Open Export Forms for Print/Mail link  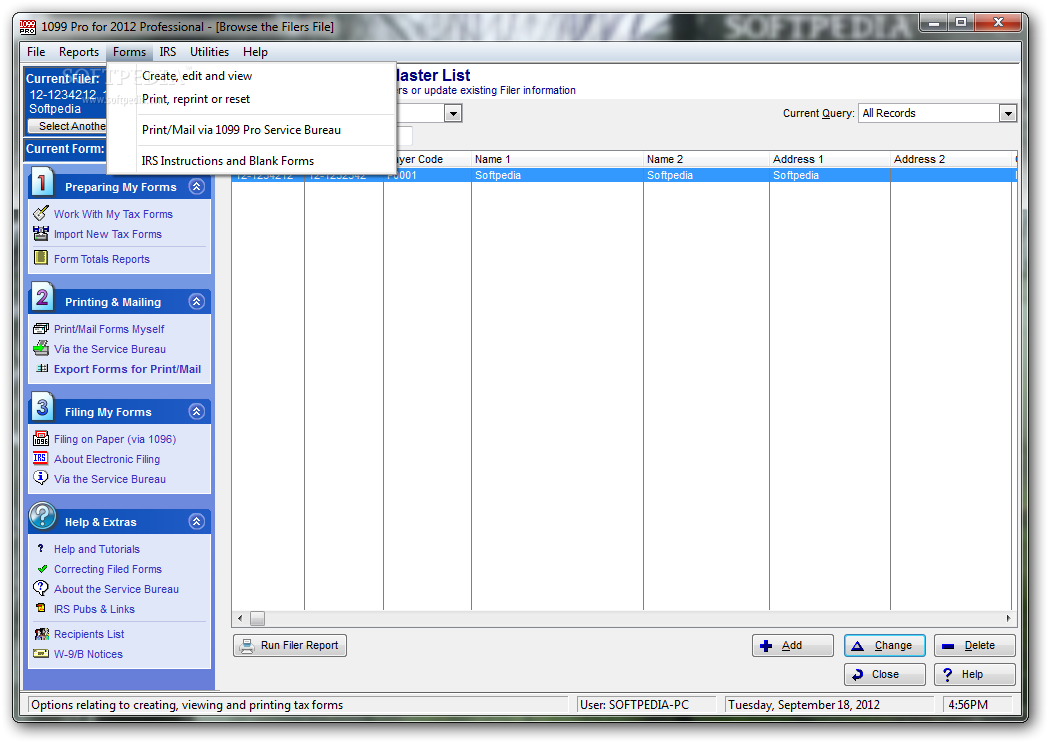click(127, 369)
